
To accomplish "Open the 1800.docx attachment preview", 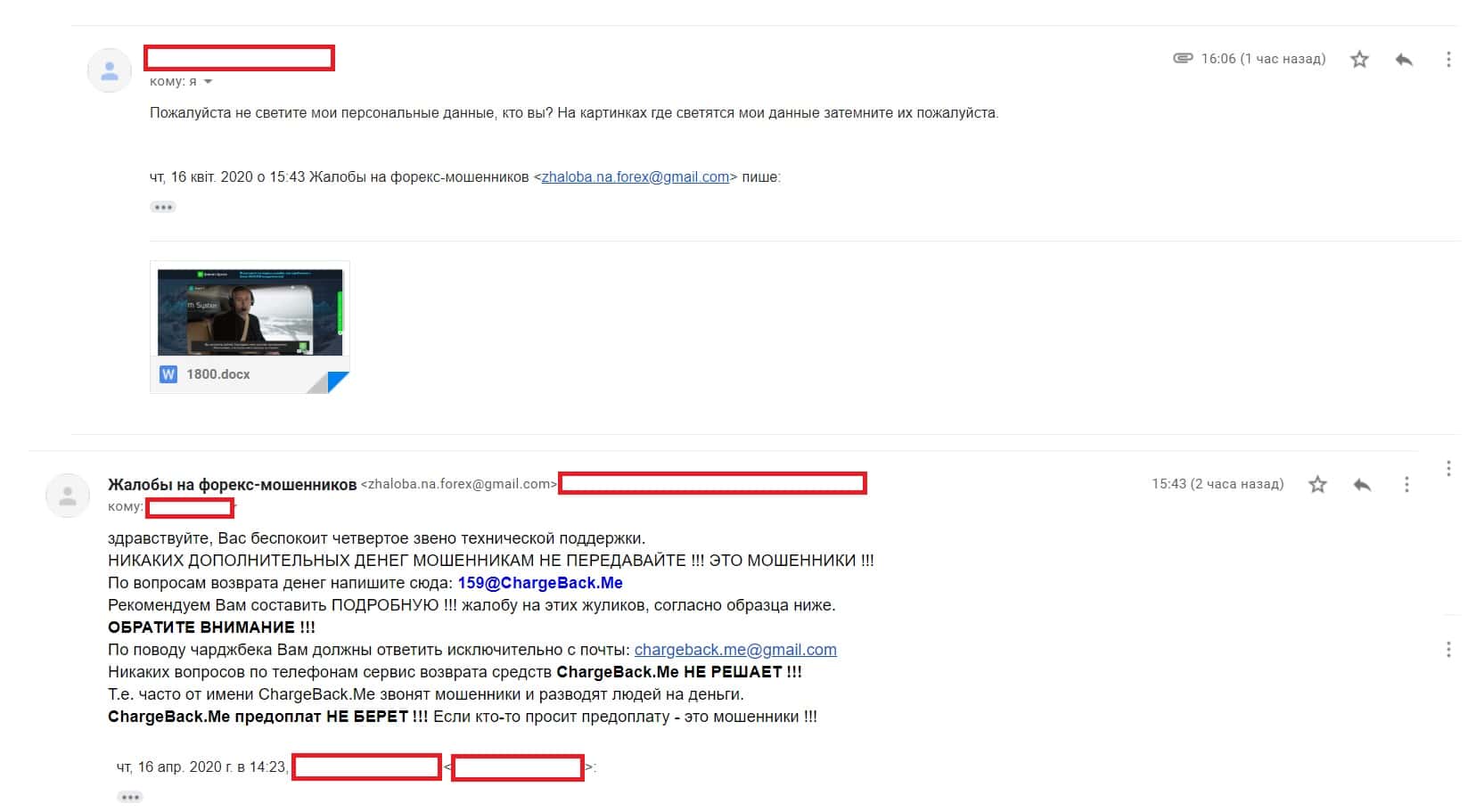I will tap(250, 326).
